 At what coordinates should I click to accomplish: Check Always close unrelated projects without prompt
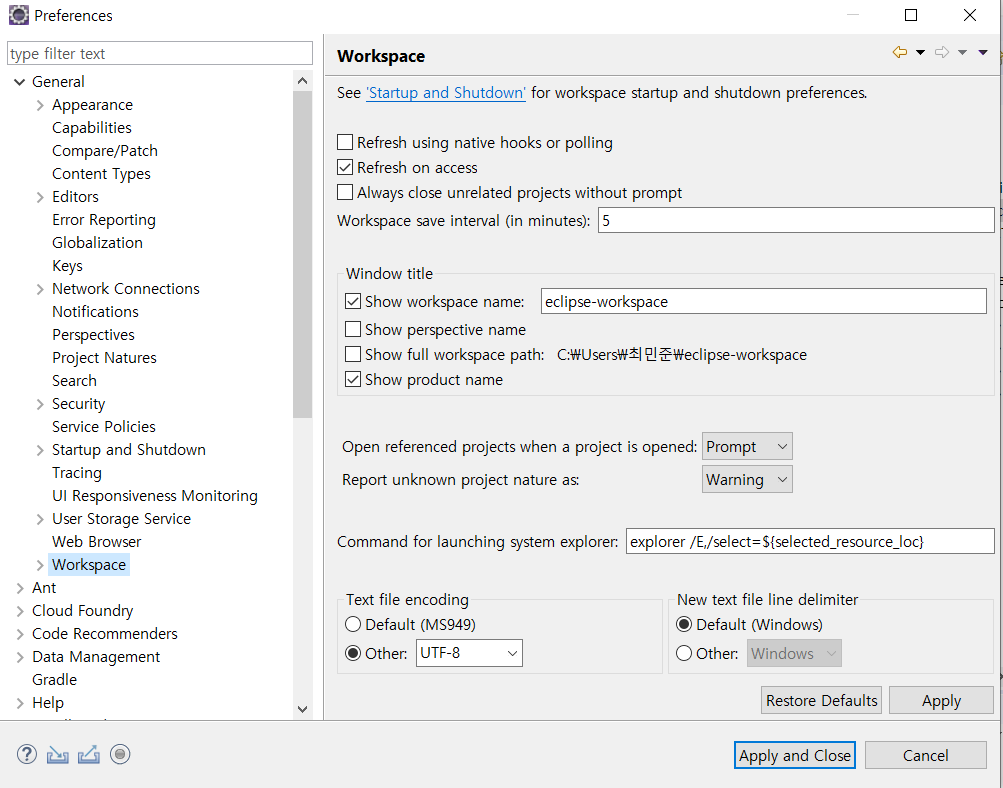point(345,193)
